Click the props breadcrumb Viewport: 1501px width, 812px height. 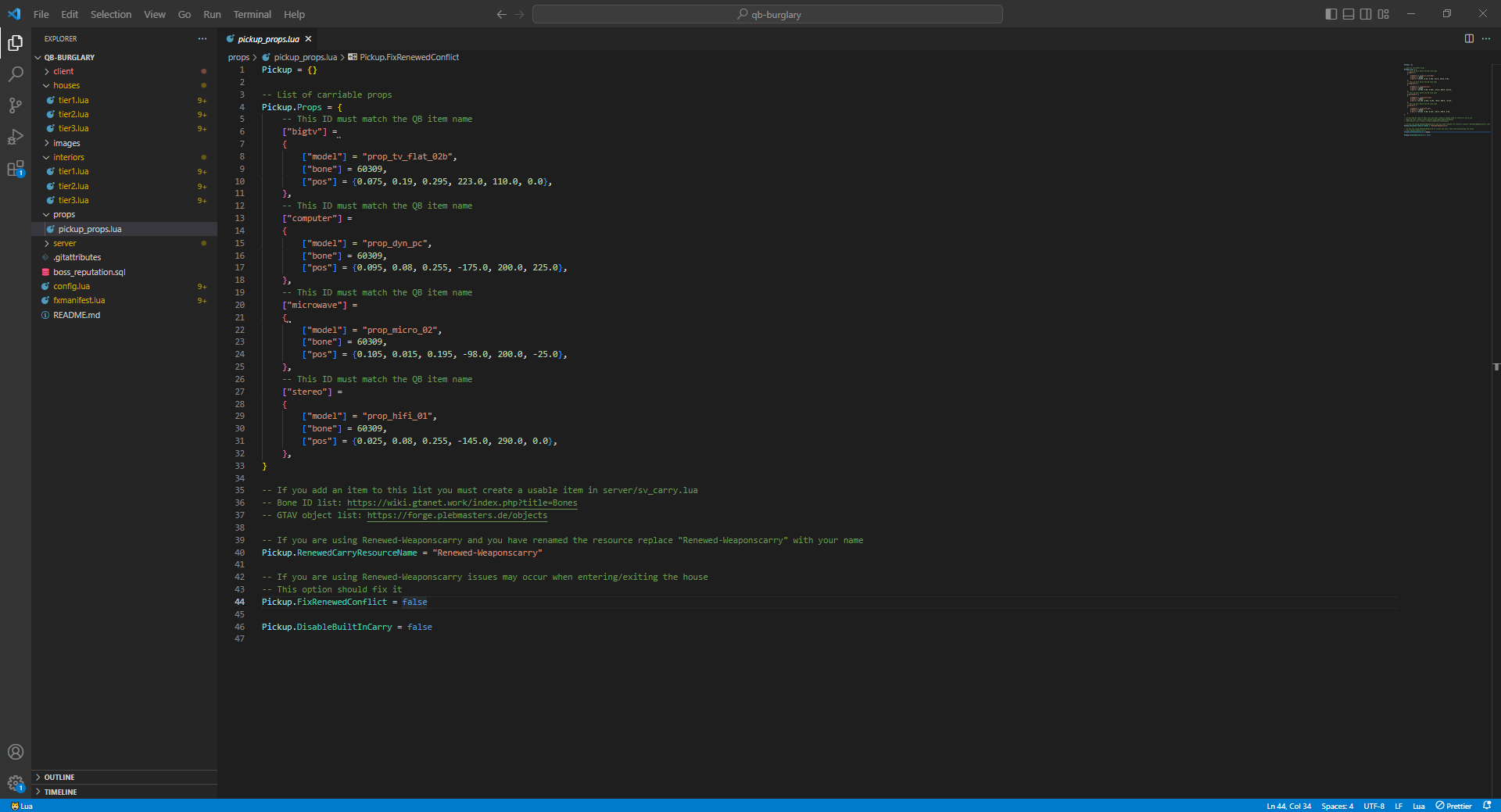238,57
